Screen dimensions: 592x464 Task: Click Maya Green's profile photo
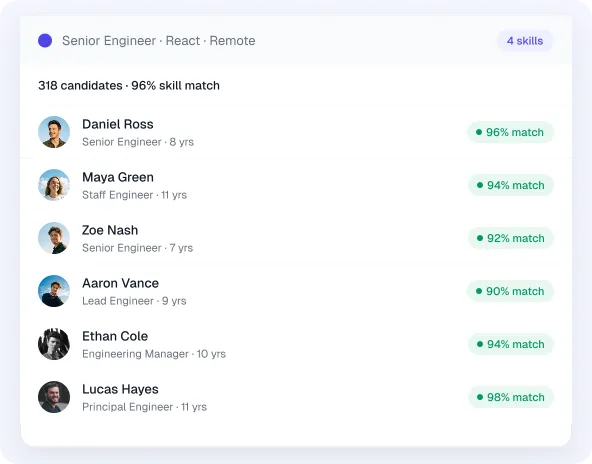tap(54, 185)
